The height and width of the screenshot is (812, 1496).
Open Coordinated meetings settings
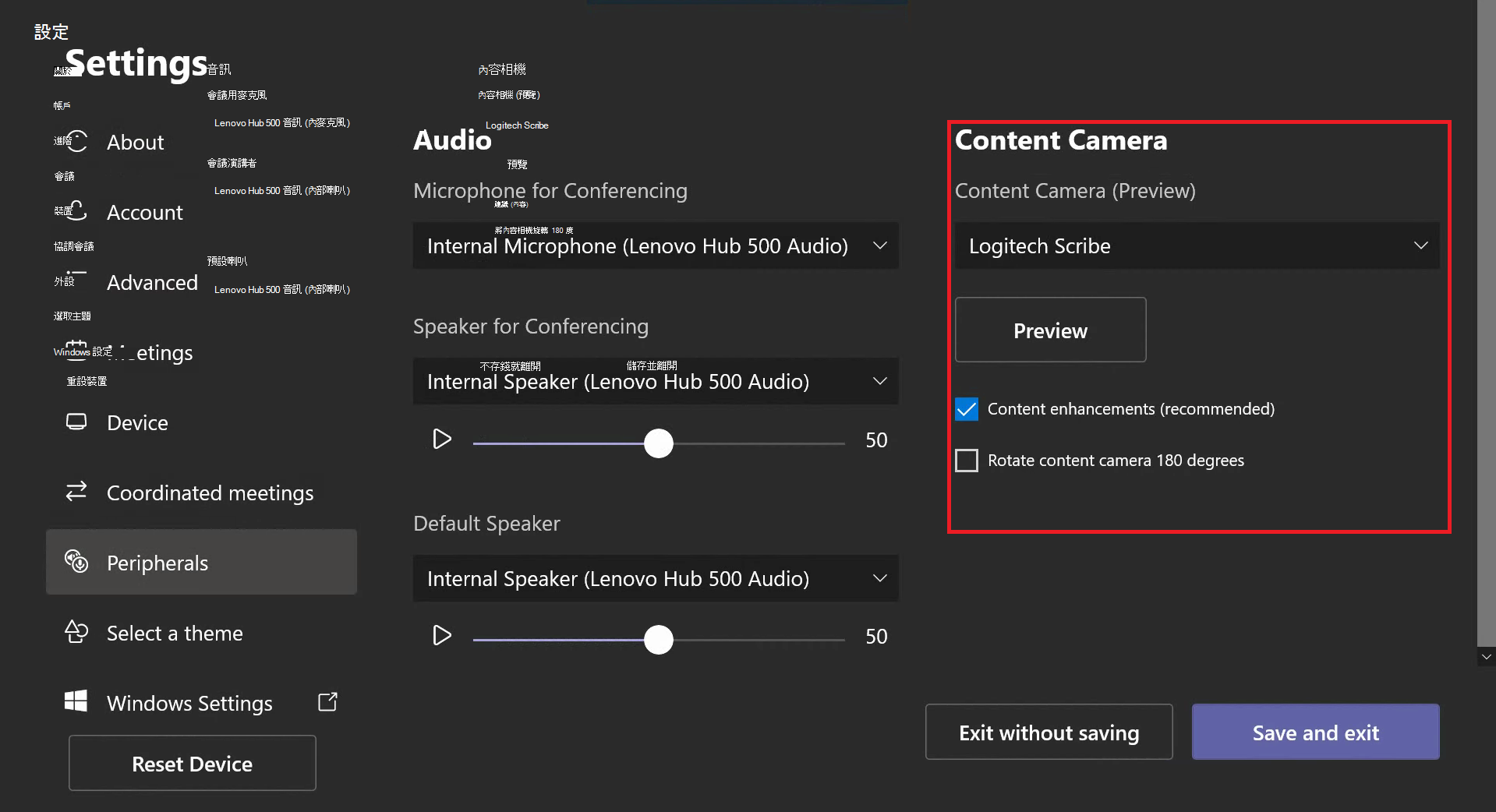pos(210,492)
